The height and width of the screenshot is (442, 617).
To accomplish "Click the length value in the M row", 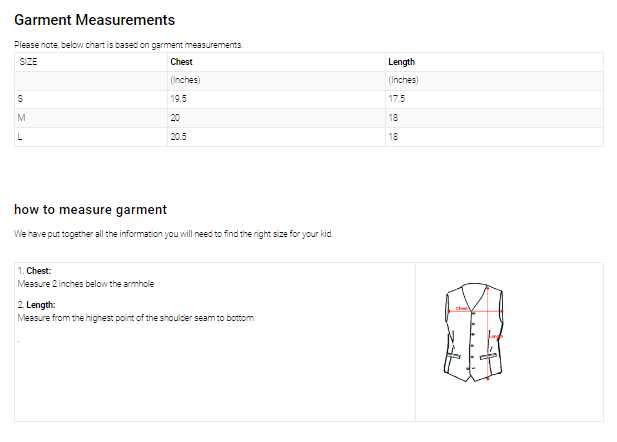I will [393, 118].
